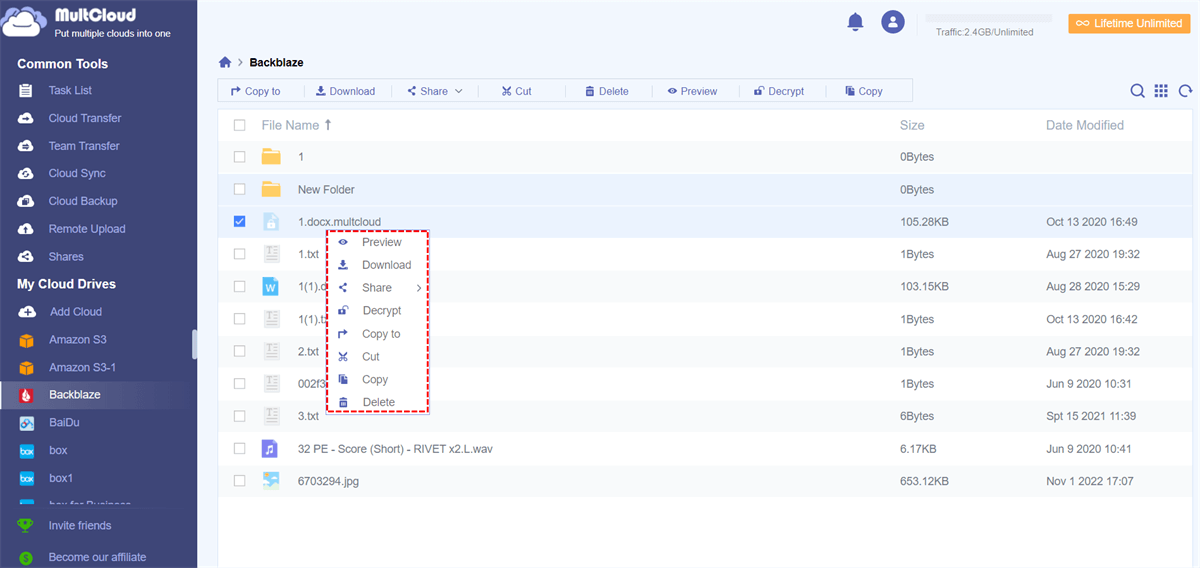Screen dimensions: 1200x568
Task: Click Copy toolbar button
Action: (863, 91)
